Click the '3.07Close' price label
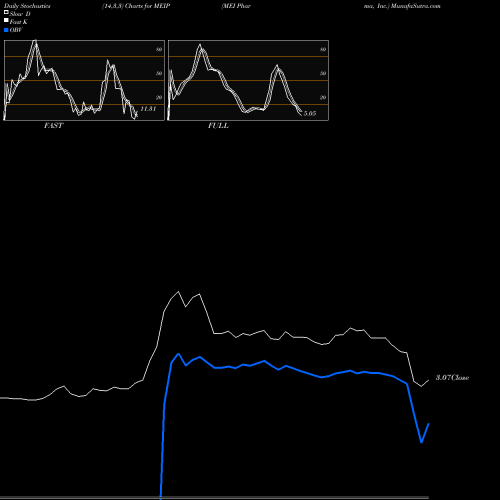The image size is (500, 500). click(452, 378)
